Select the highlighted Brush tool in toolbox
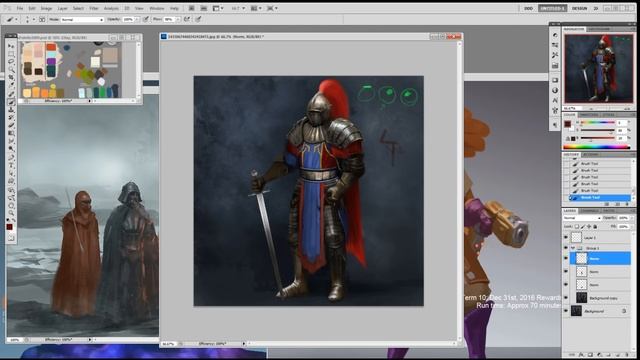The height and width of the screenshot is (360, 640). coord(11,102)
